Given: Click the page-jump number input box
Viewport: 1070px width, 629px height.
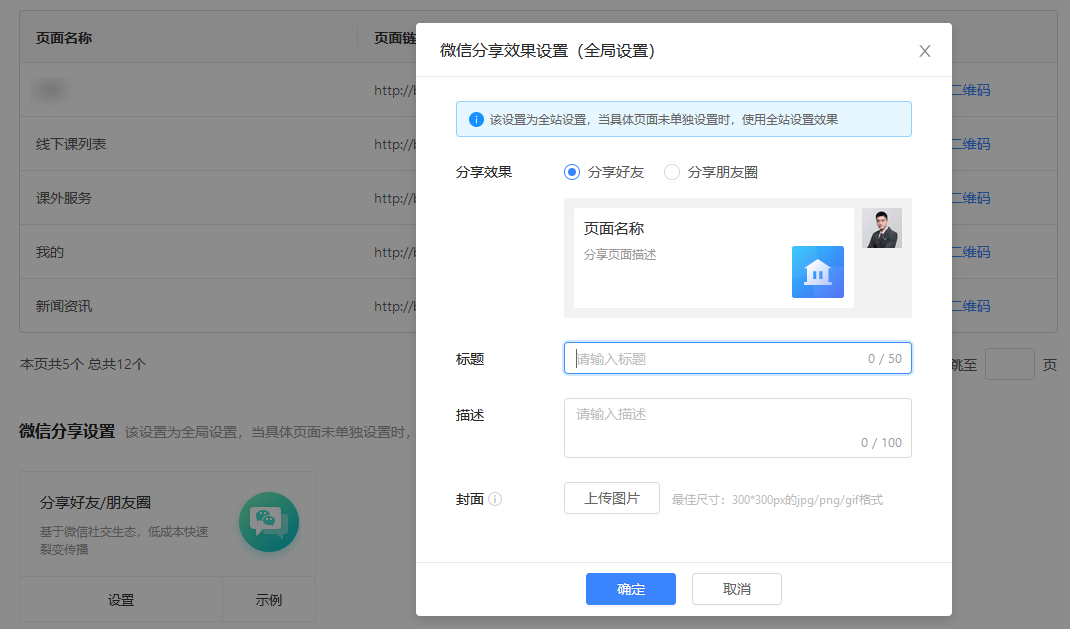Looking at the screenshot, I should pos(1009,364).
